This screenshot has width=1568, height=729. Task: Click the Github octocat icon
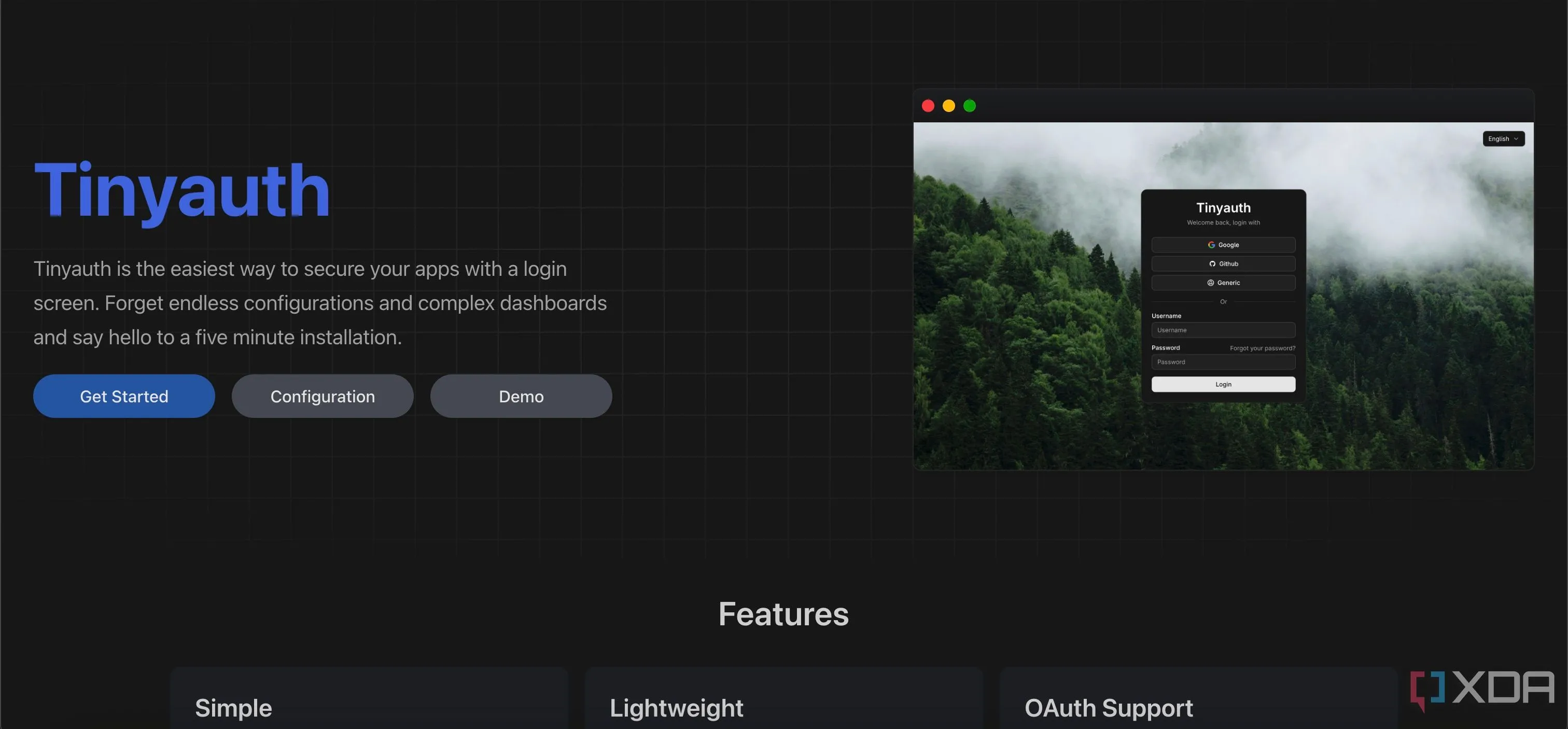point(1212,263)
